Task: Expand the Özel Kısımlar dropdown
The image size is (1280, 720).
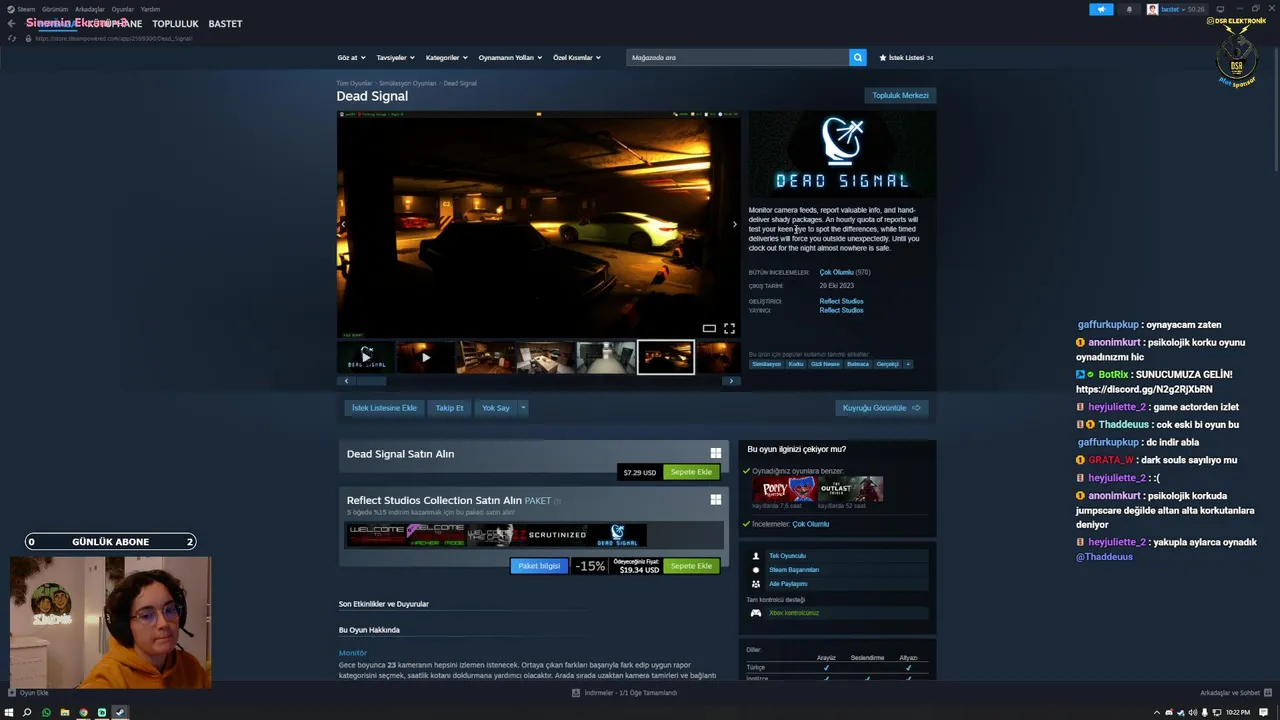Action: point(577,58)
